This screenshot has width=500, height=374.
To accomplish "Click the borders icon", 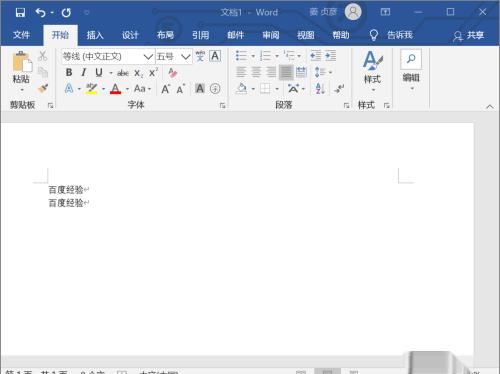I will pyautogui.click(x=265, y=89).
